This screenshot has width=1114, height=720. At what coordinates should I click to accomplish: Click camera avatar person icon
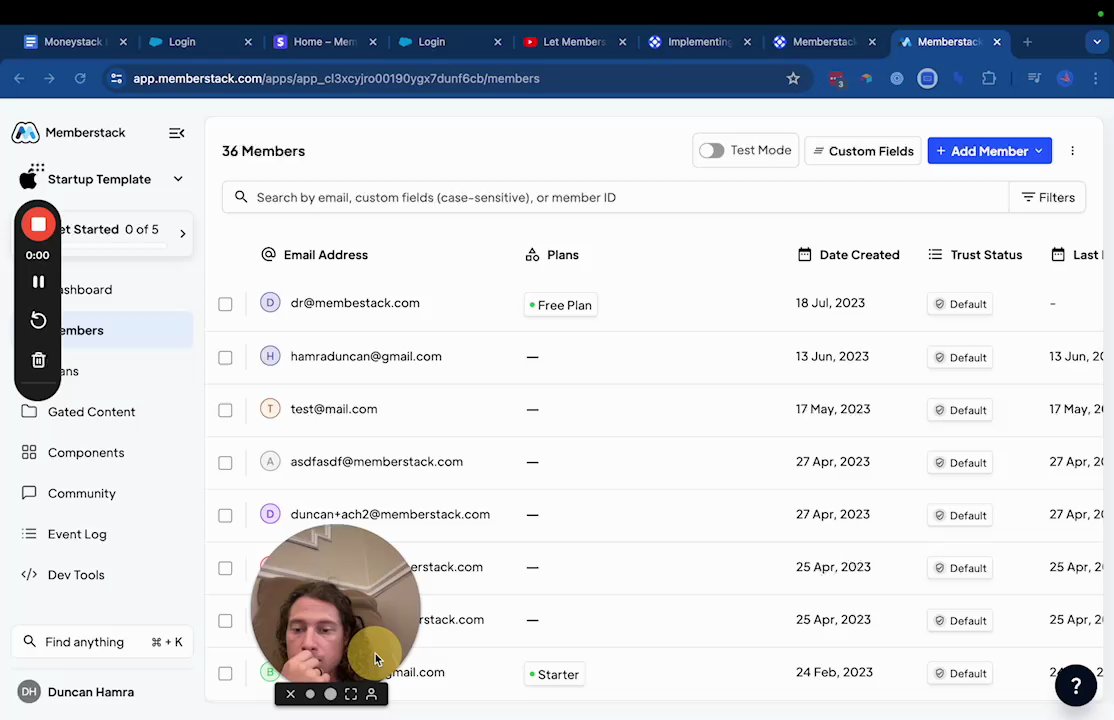click(x=371, y=694)
